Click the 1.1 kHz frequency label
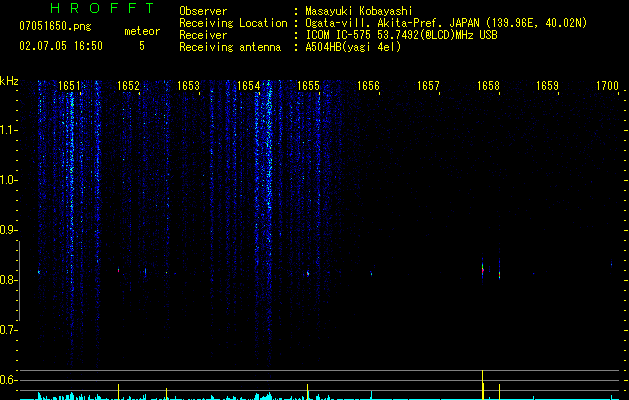The height and width of the screenshot is (400, 629). (8, 130)
